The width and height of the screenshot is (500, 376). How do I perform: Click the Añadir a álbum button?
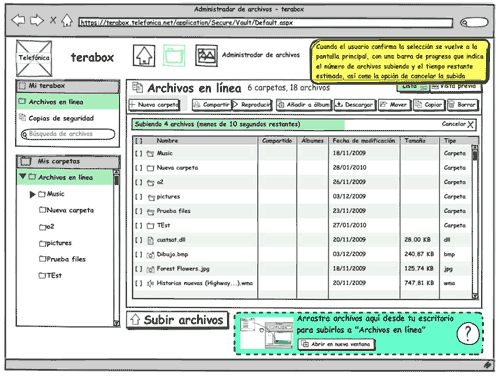pos(304,105)
